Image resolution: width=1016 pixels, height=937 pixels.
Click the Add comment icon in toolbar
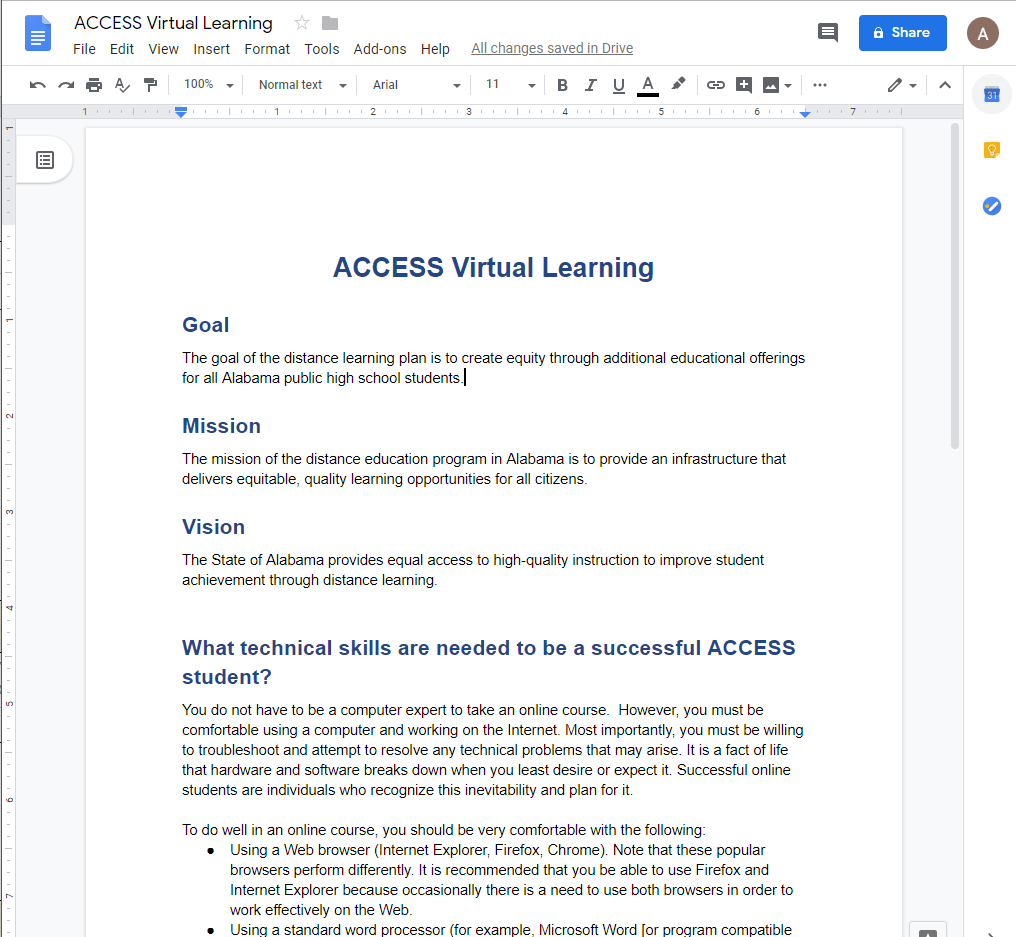click(x=743, y=85)
